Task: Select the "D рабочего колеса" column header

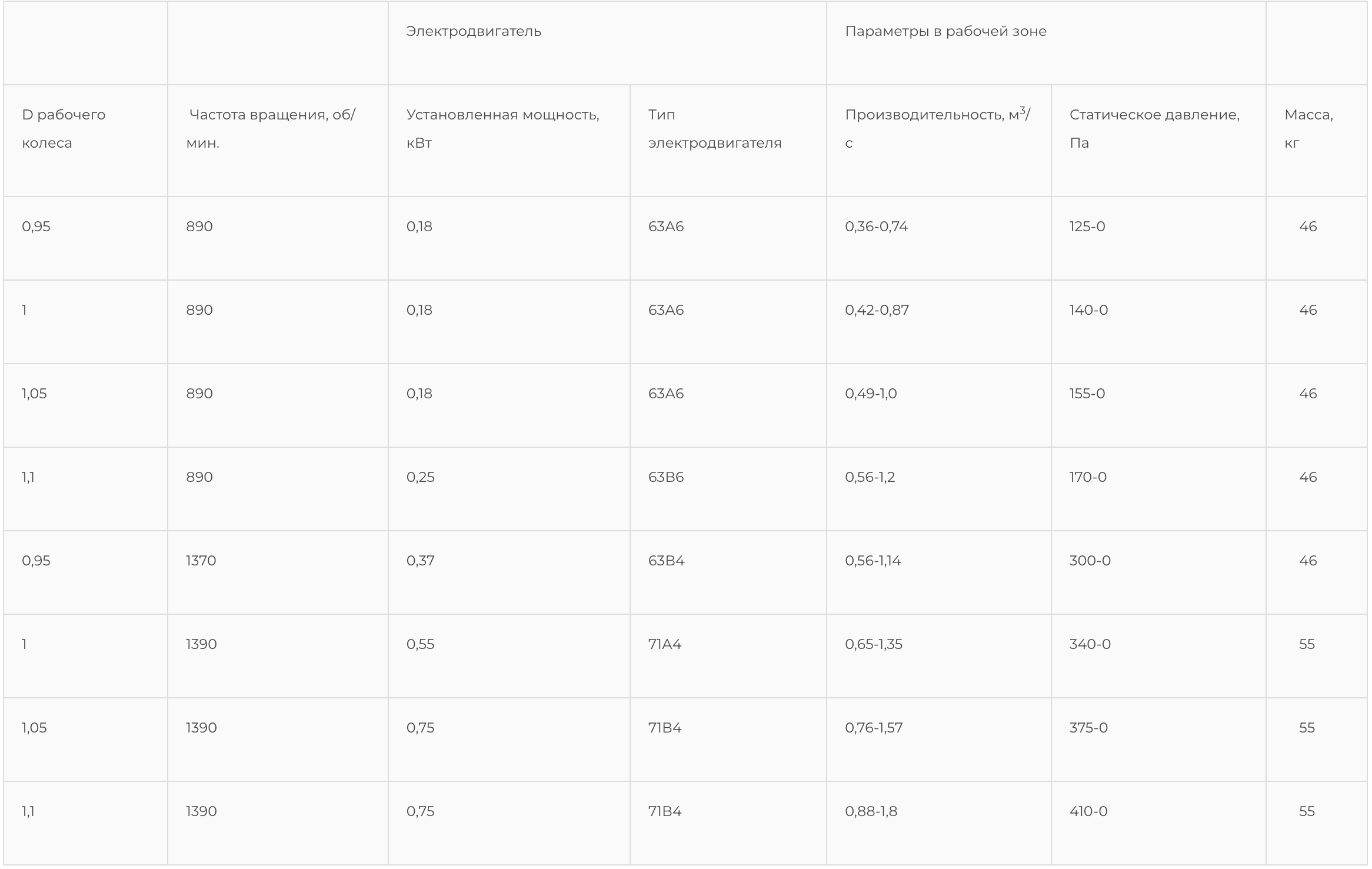Action: (x=64, y=128)
